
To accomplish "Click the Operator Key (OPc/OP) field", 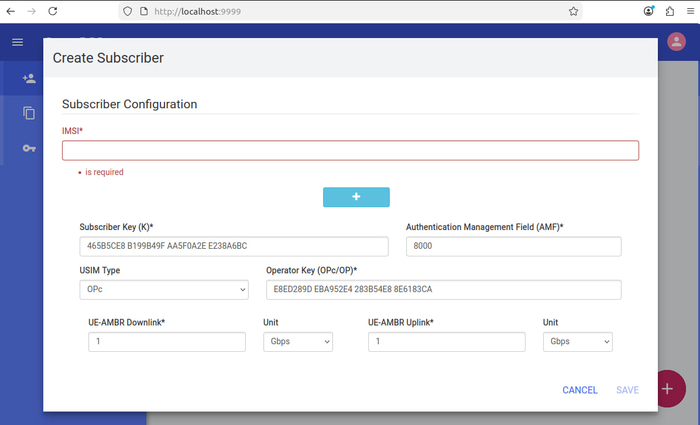I will click(443, 290).
